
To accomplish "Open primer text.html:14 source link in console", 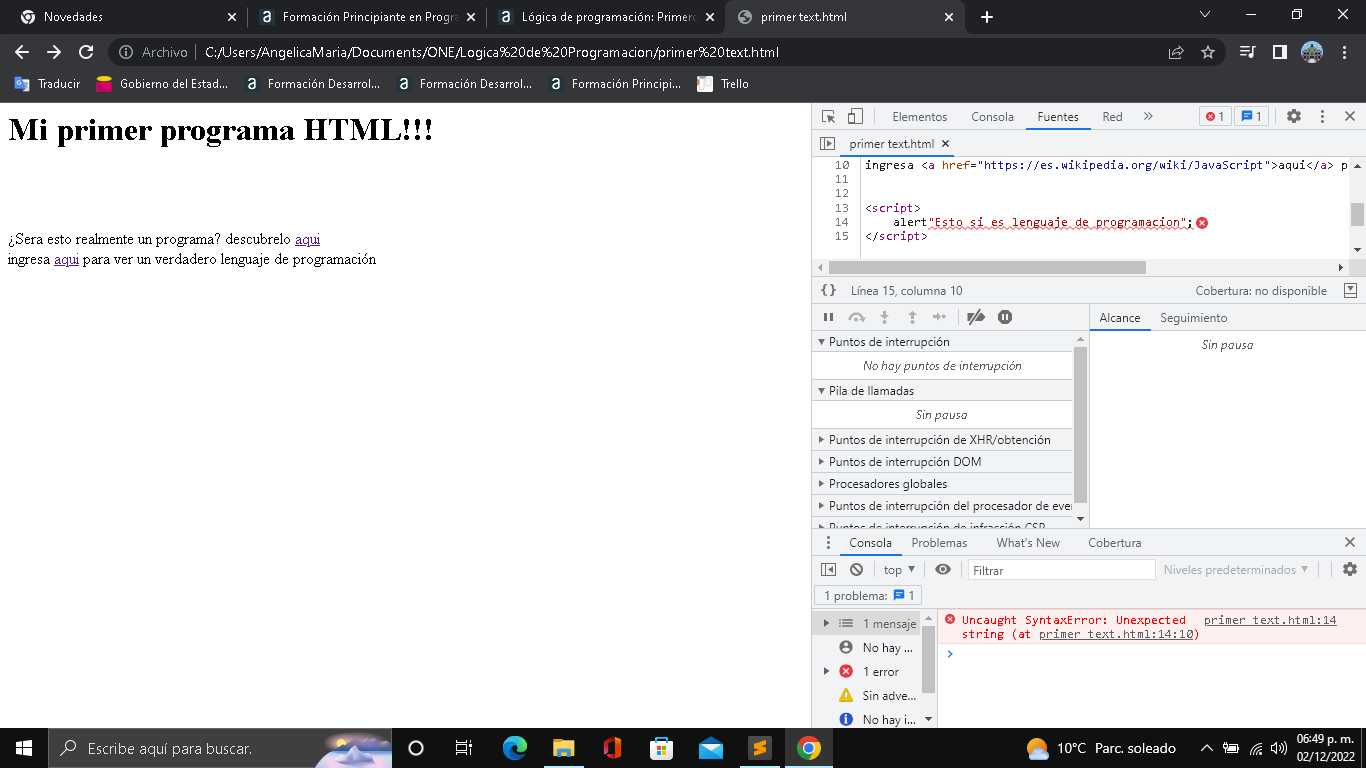I will (1270, 620).
